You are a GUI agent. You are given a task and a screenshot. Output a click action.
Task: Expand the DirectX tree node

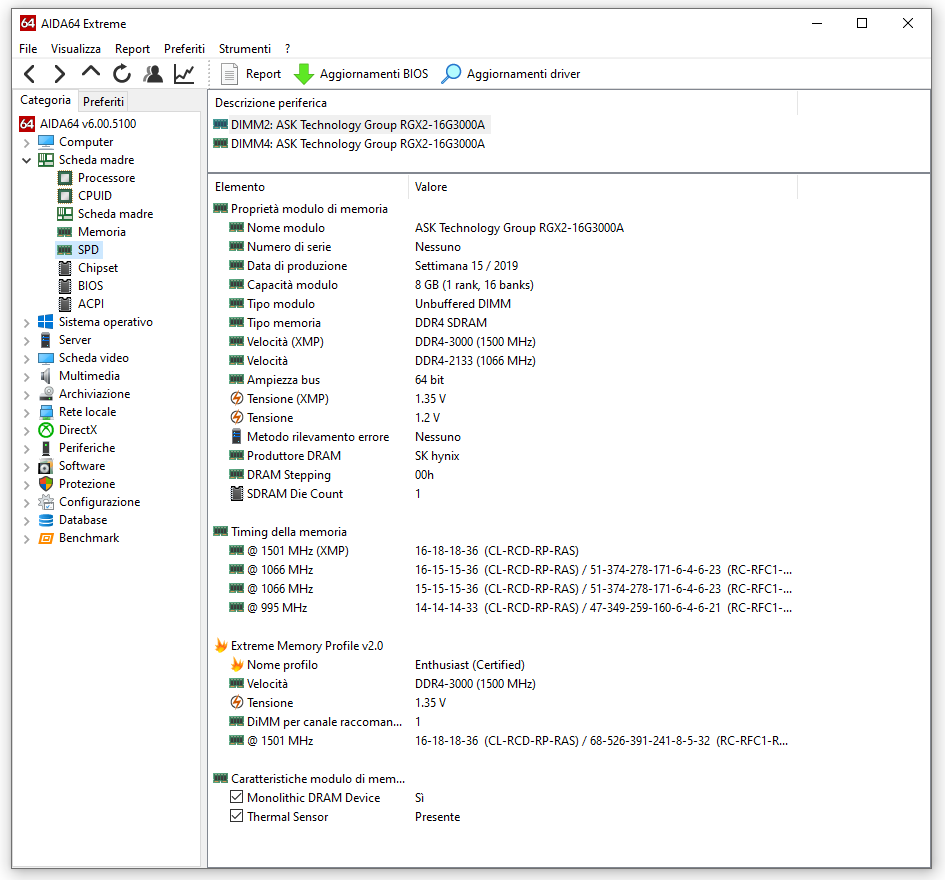click(27, 432)
